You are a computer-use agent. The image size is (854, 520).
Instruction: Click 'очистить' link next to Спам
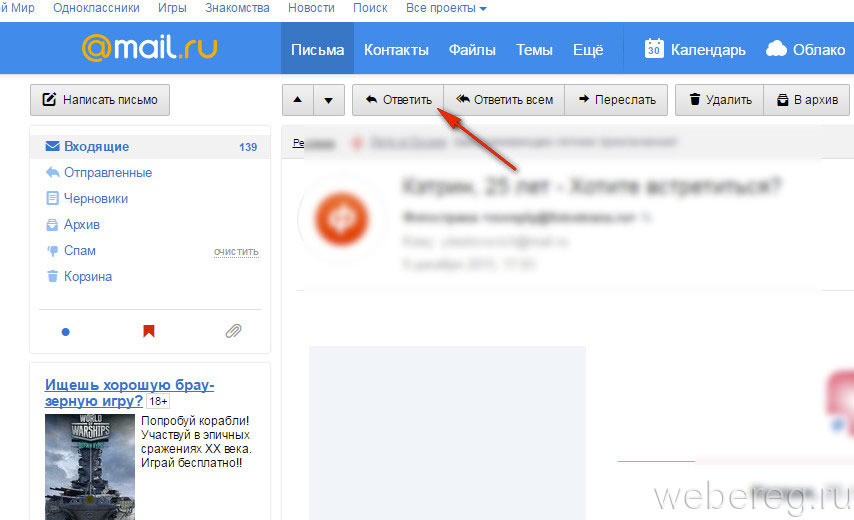click(x=236, y=251)
